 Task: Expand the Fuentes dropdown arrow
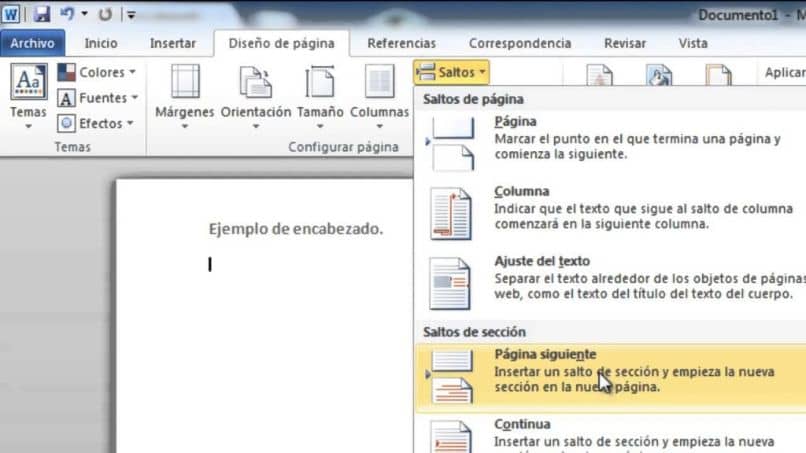point(135,97)
